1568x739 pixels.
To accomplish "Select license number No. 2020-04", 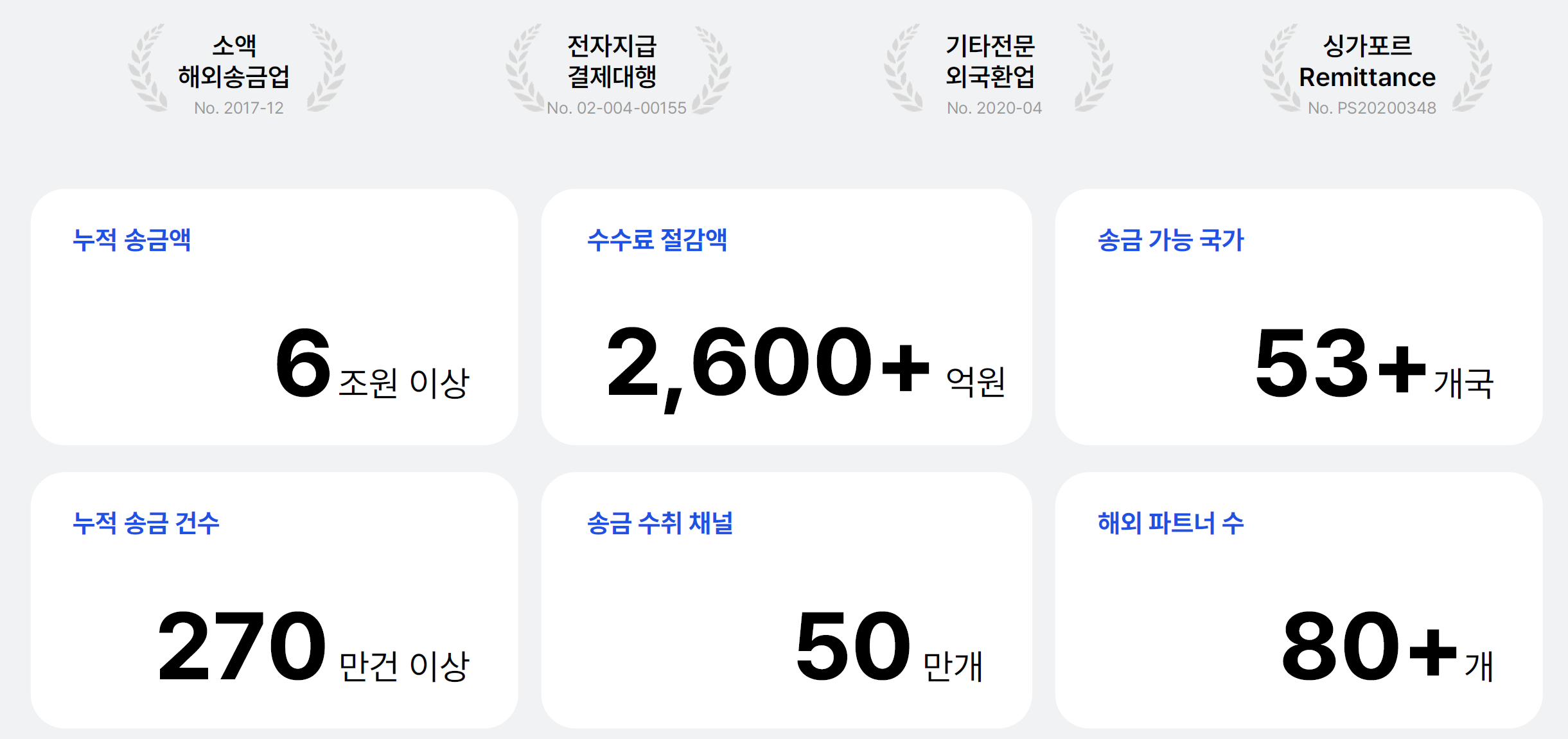I will [x=994, y=108].
